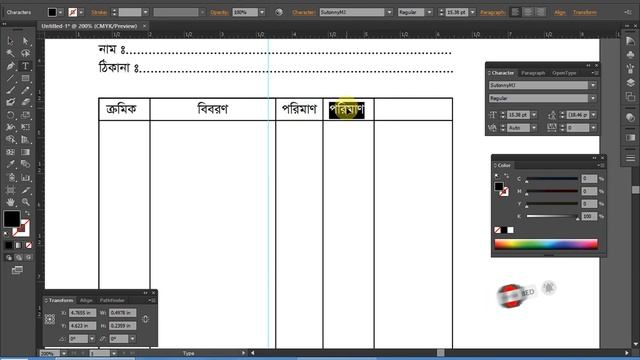Expand font style list in Character panel
Screen dimensions: 640x360
[593, 98]
